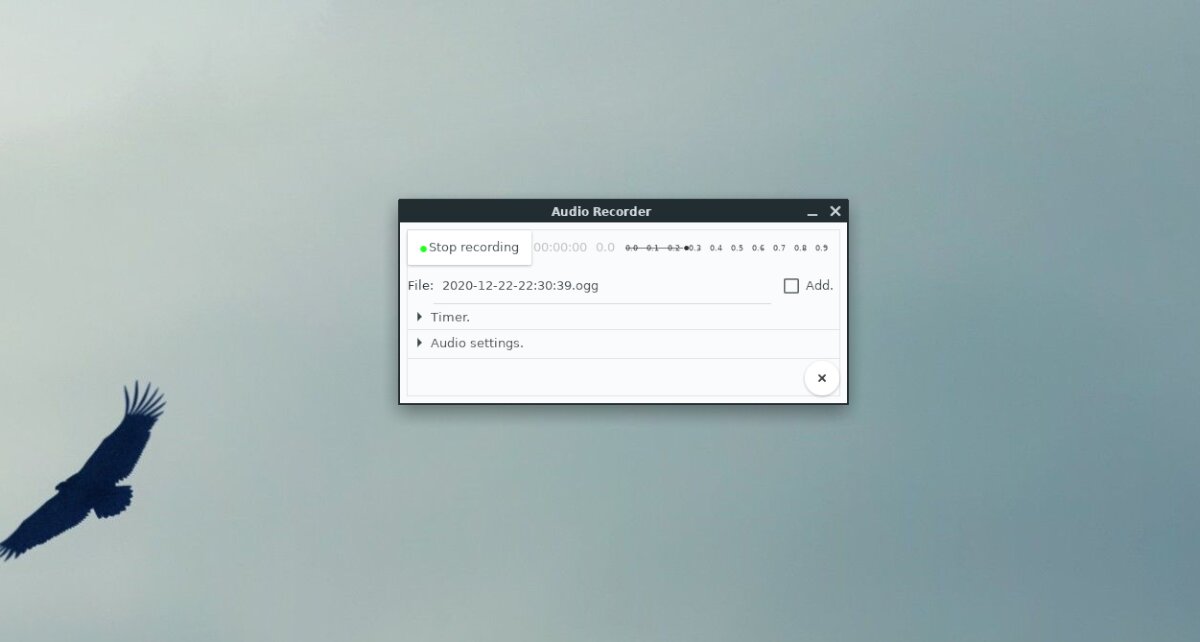1200x642 pixels.
Task: Click the 0.0 volume reading
Action: (604, 247)
